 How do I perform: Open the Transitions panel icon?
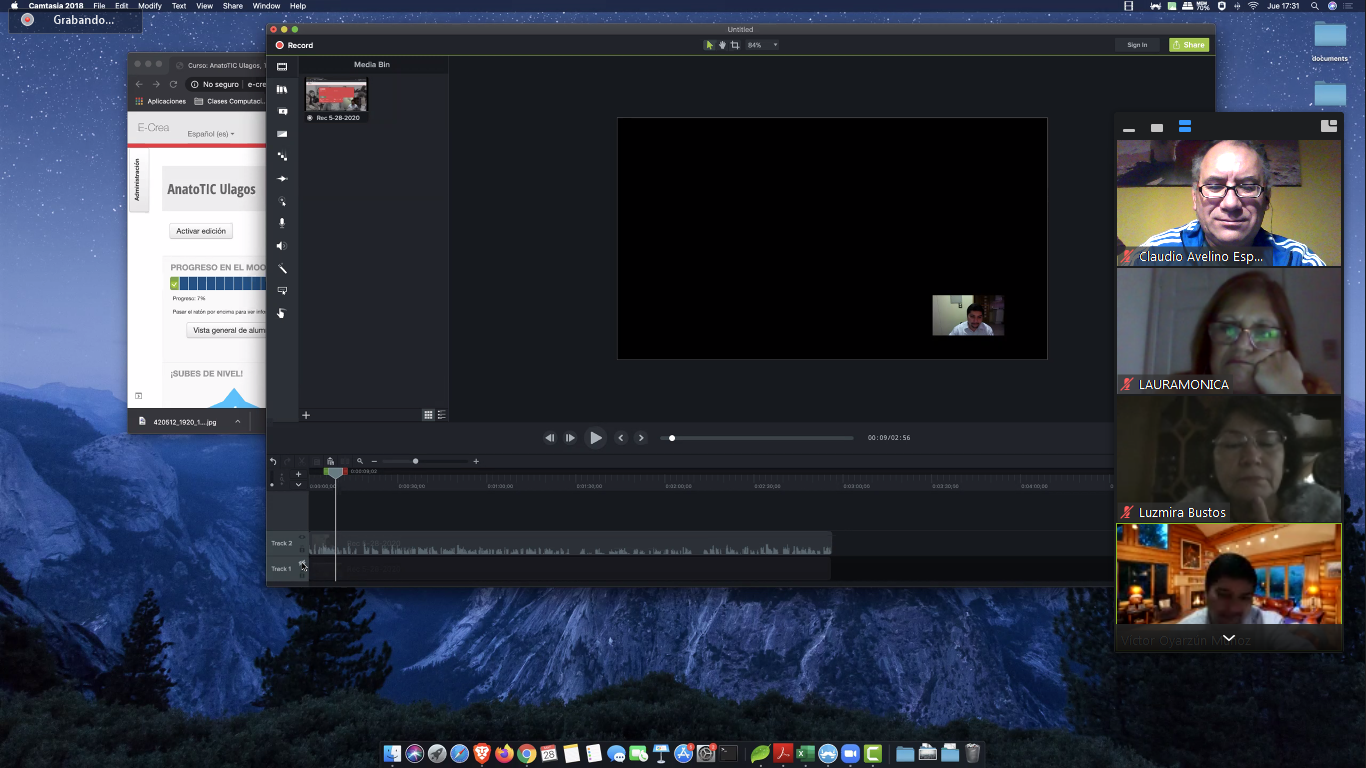[x=282, y=134]
